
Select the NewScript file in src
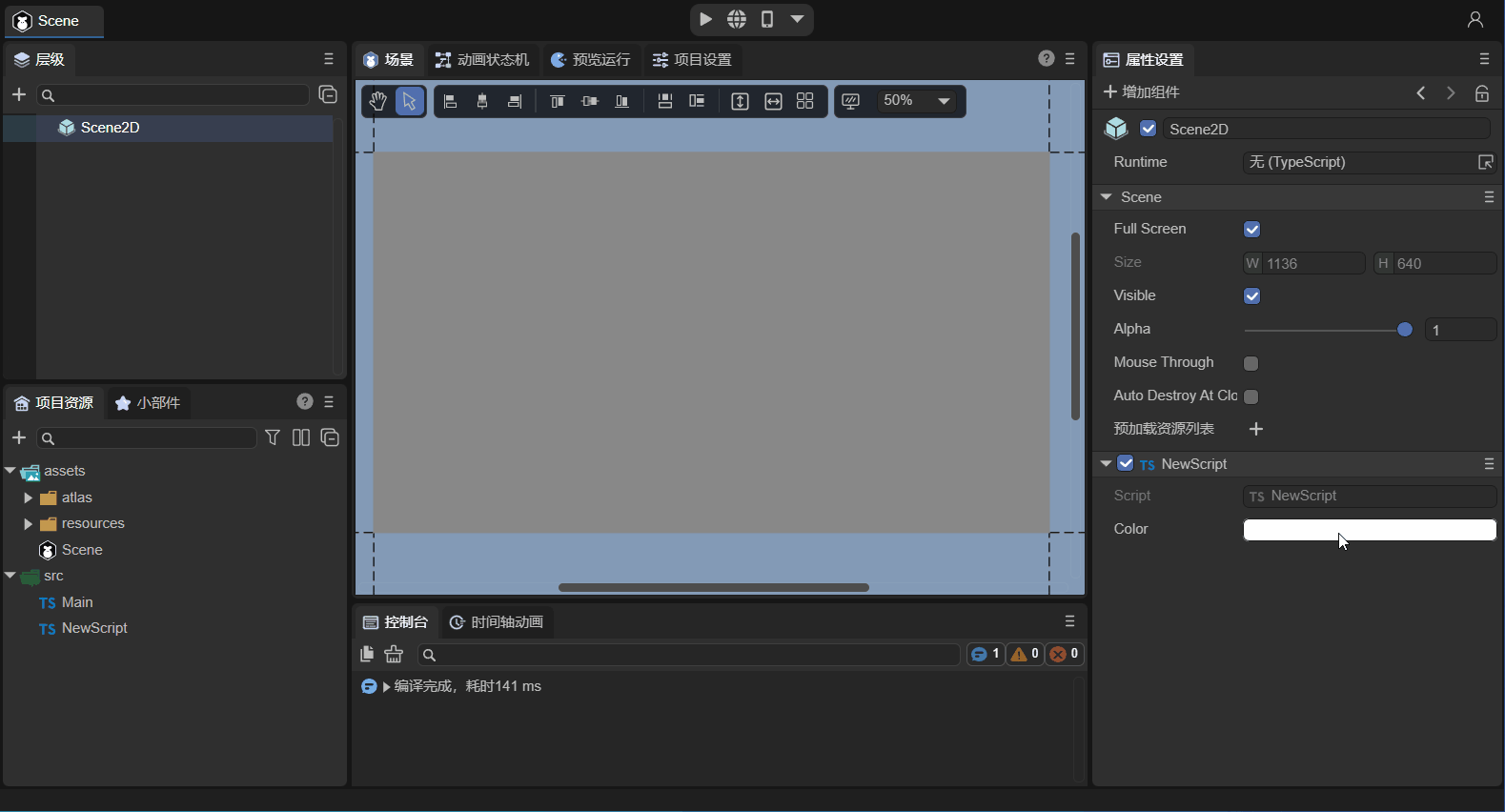pyautogui.click(x=93, y=628)
